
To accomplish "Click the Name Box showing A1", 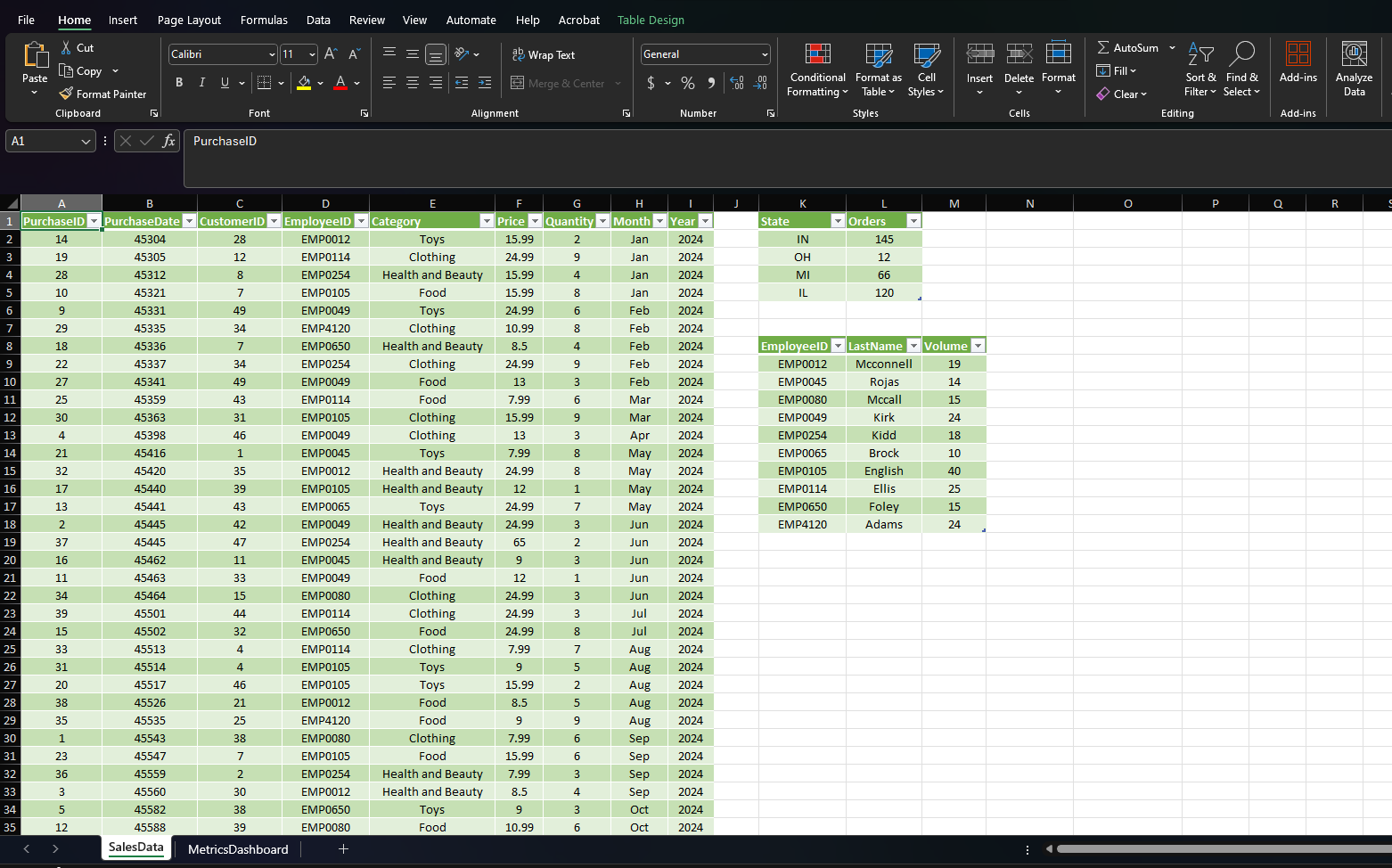I will [45, 141].
